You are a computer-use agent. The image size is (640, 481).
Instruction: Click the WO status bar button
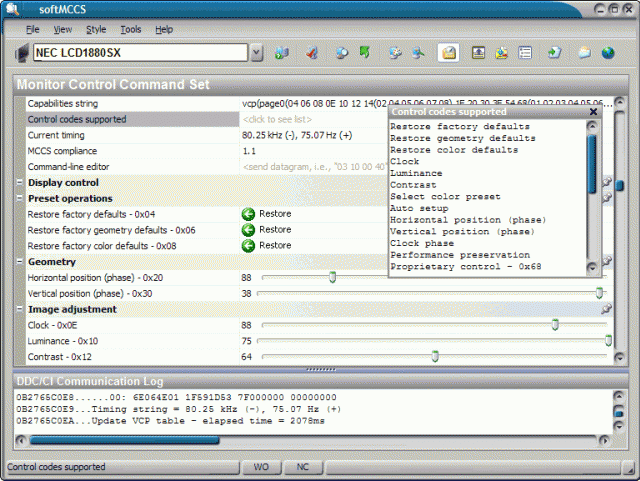click(x=261, y=467)
